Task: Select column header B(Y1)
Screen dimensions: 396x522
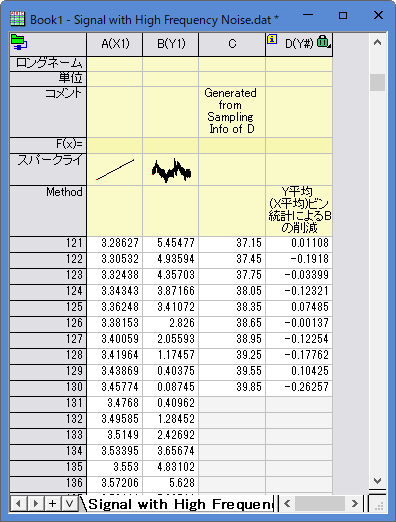Action: point(171,44)
